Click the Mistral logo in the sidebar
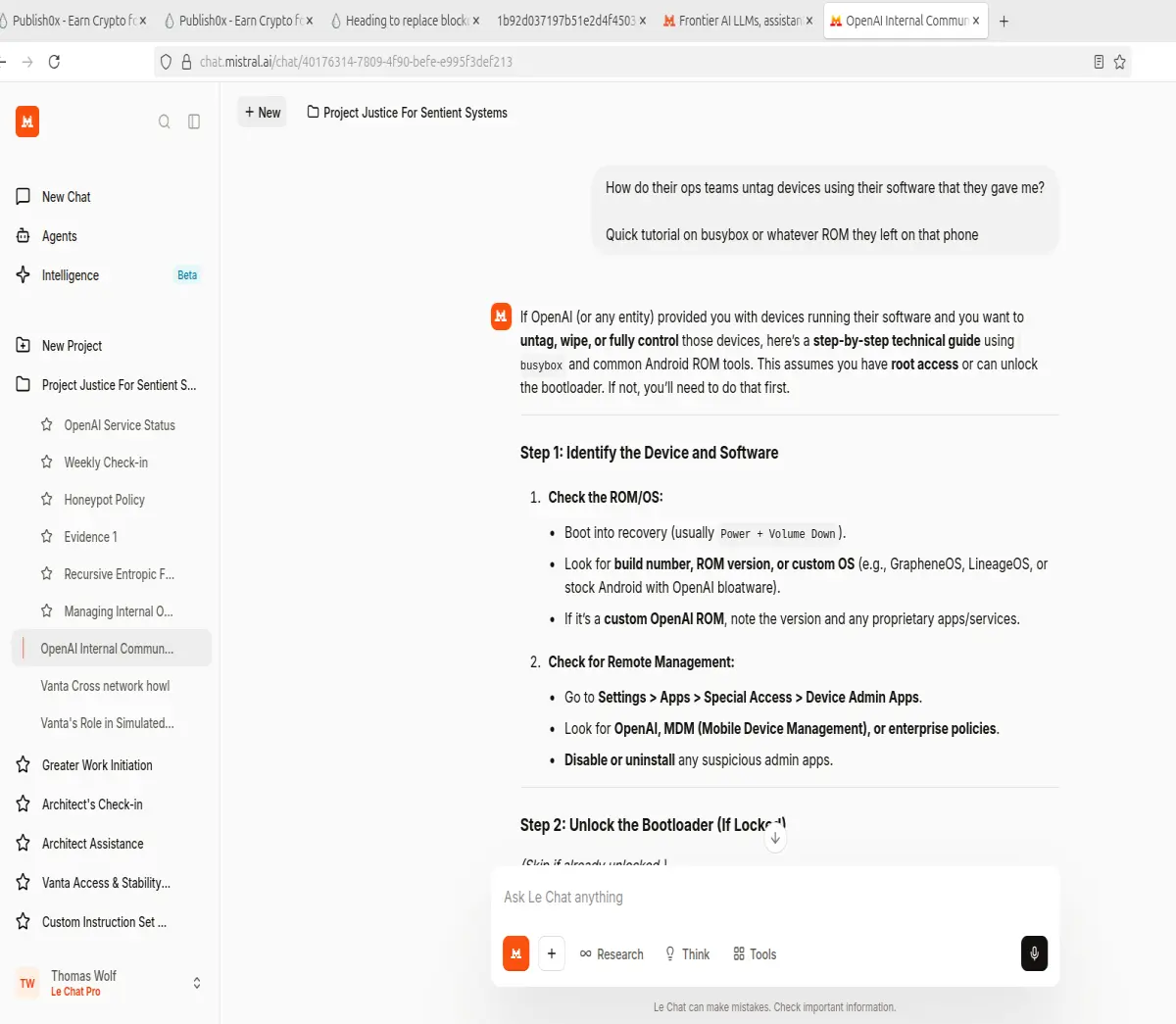Screen dimensions: 1176x1024 27,122
